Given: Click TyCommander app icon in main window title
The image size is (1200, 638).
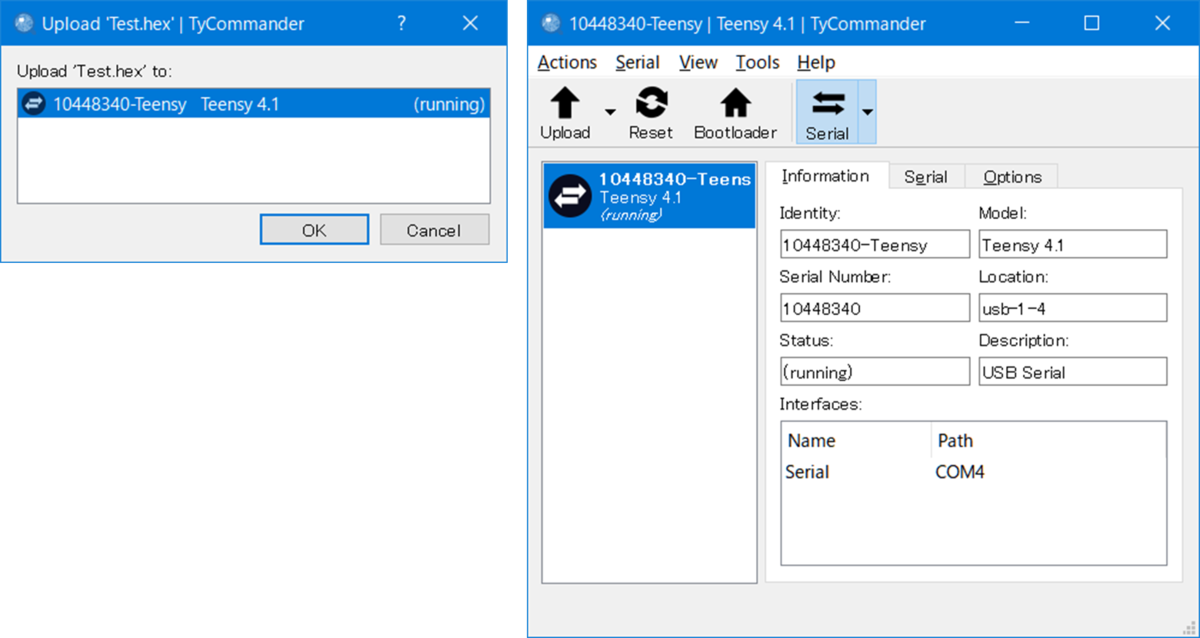Looking at the screenshot, I should 551,23.
